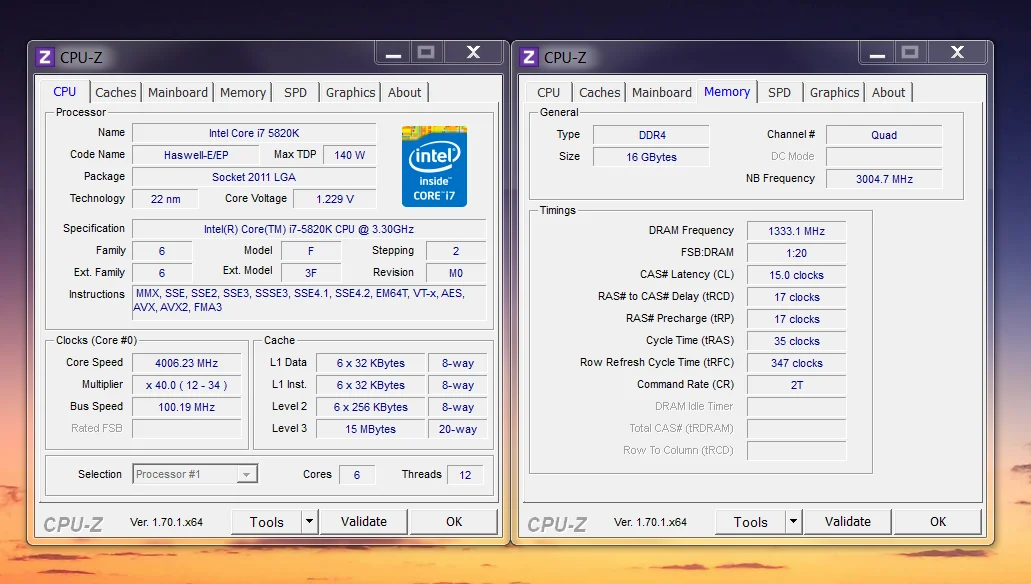The width and height of the screenshot is (1031, 584).
Task: Switch to Caches tab in left window
Action: [x=115, y=93]
